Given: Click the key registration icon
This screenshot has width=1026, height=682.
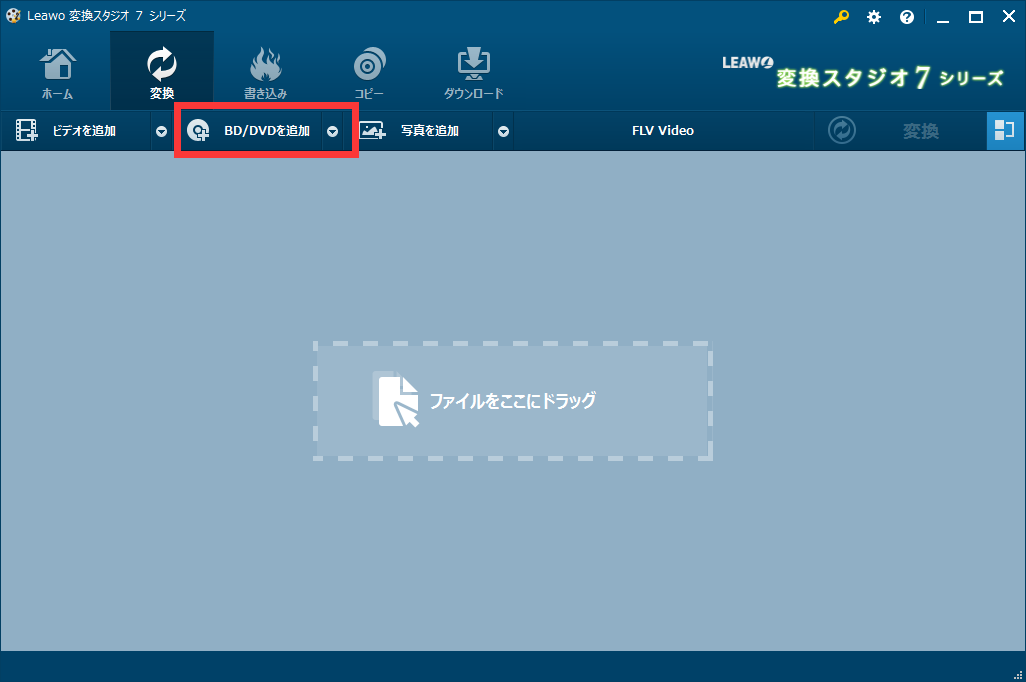Looking at the screenshot, I should (841, 17).
